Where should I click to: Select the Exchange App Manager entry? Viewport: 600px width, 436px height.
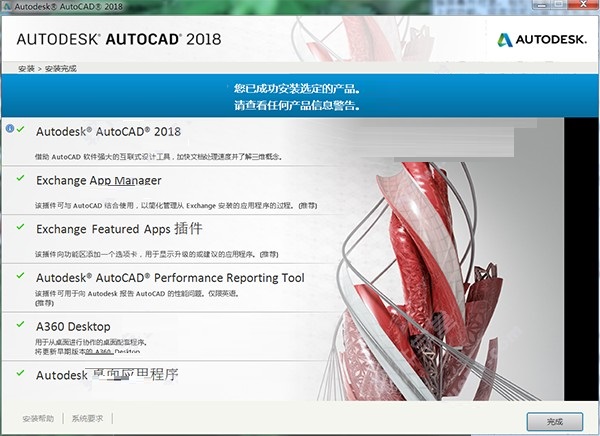tap(98, 180)
